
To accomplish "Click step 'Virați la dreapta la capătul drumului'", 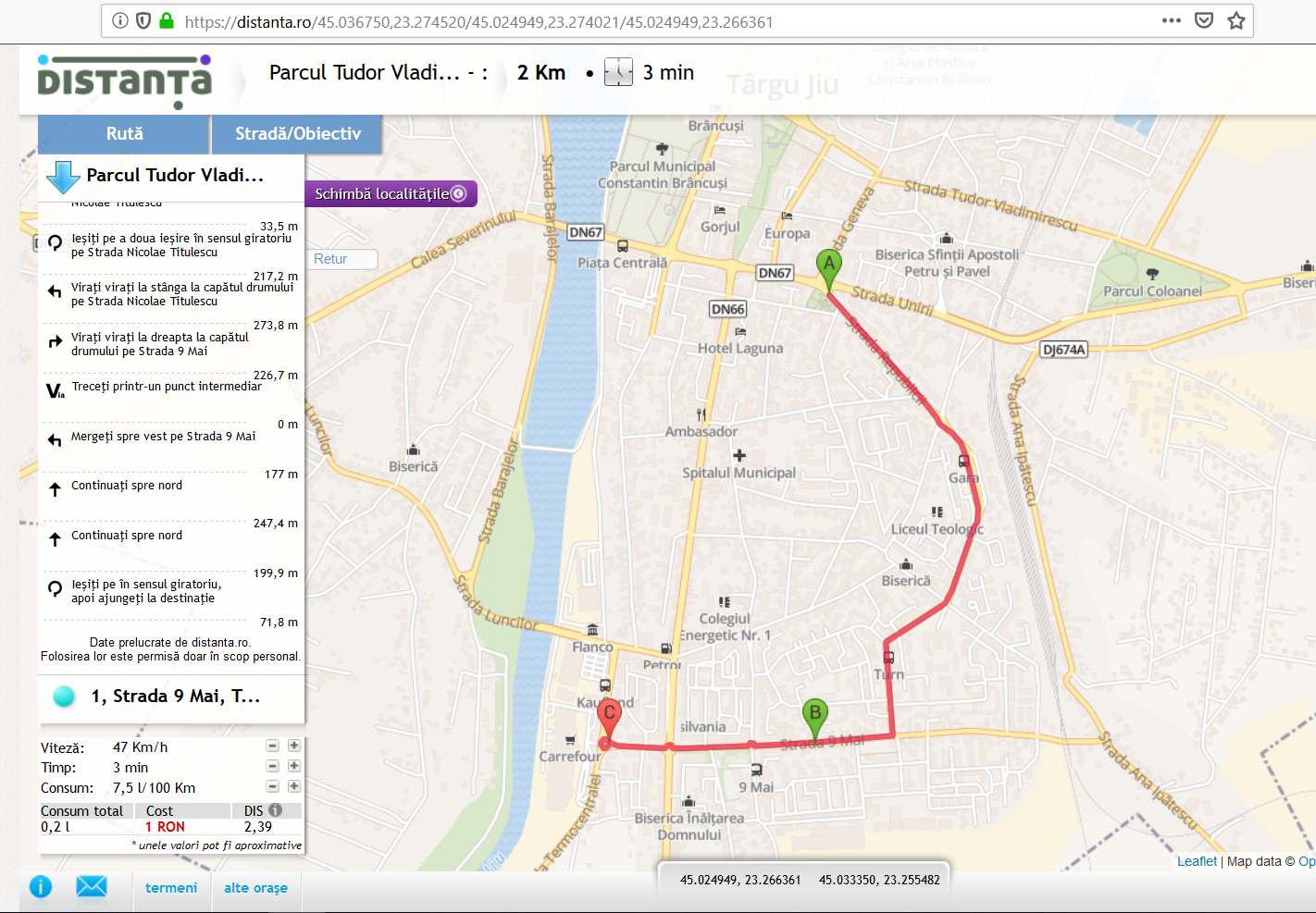I will tap(172, 344).
